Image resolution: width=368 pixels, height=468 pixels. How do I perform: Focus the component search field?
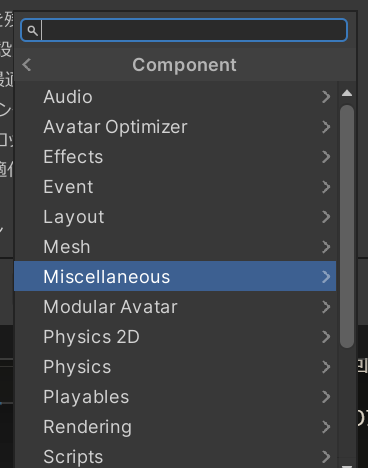(184, 30)
